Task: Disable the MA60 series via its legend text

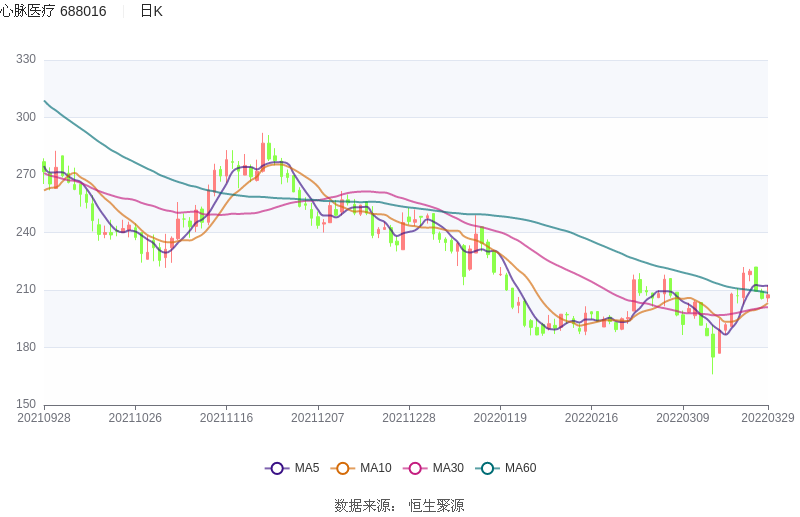Action: pyautogui.click(x=520, y=468)
